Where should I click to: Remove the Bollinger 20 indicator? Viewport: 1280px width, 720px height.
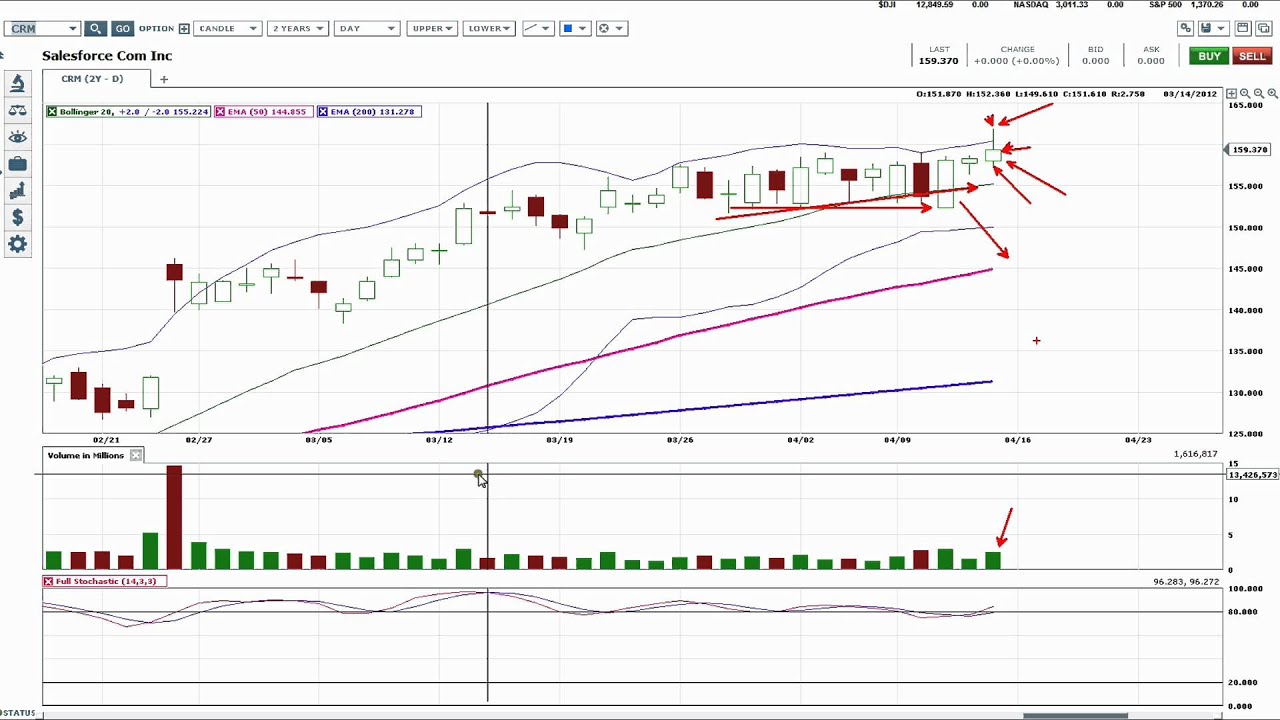point(52,111)
